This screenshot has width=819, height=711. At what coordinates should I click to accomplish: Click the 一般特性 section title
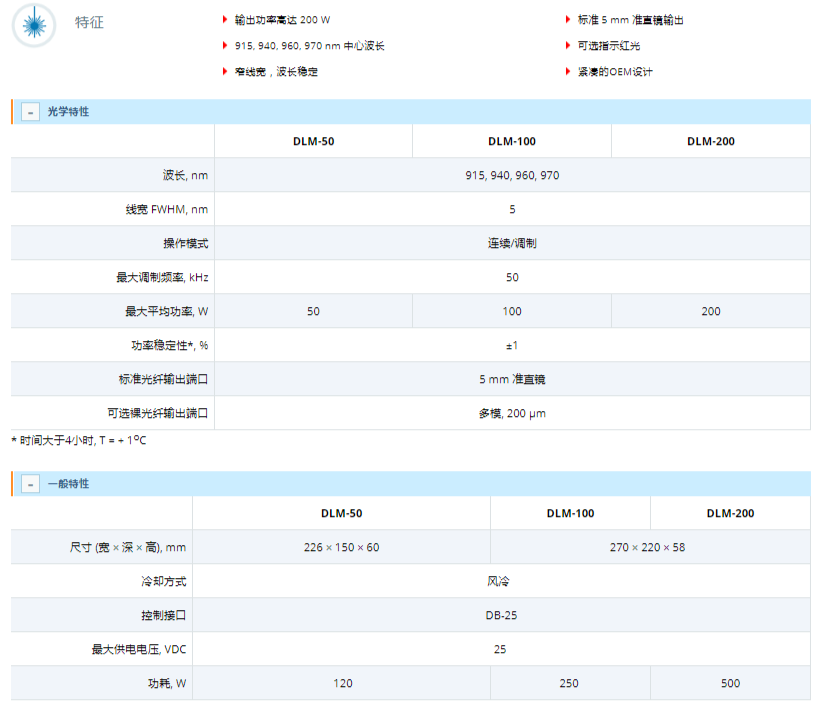[x=68, y=484]
